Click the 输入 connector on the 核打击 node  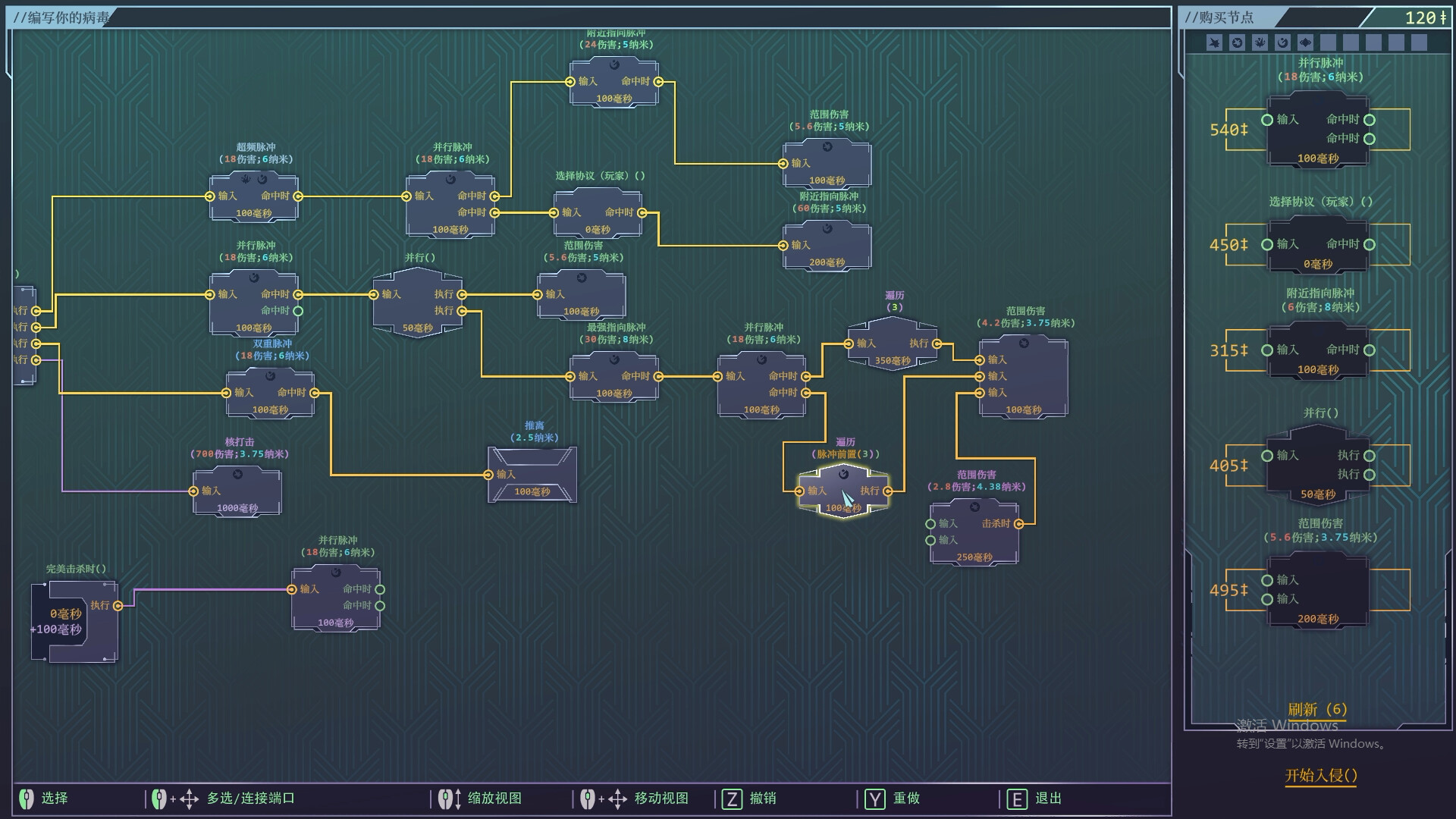[x=192, y=491]
